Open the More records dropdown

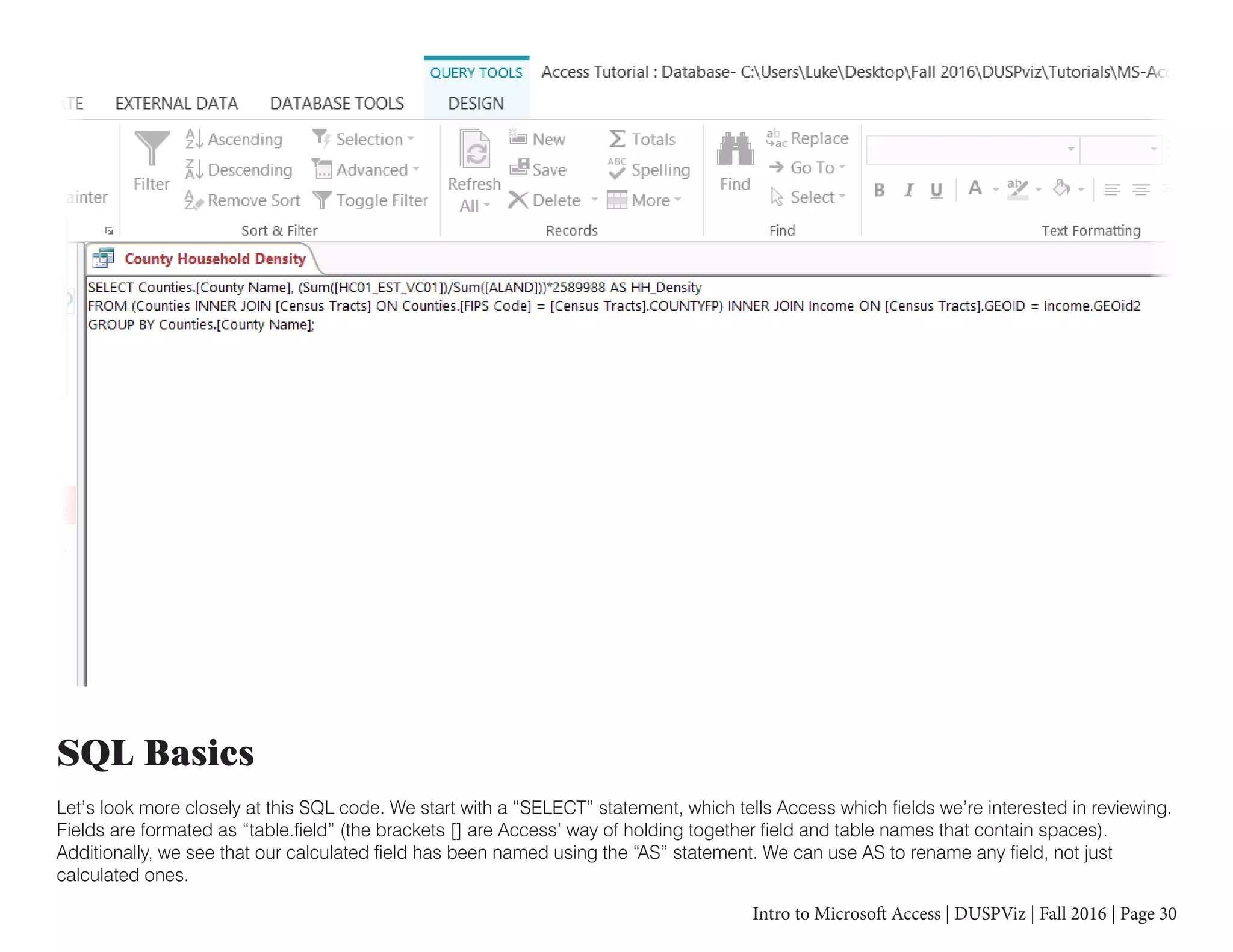point(644,200)
